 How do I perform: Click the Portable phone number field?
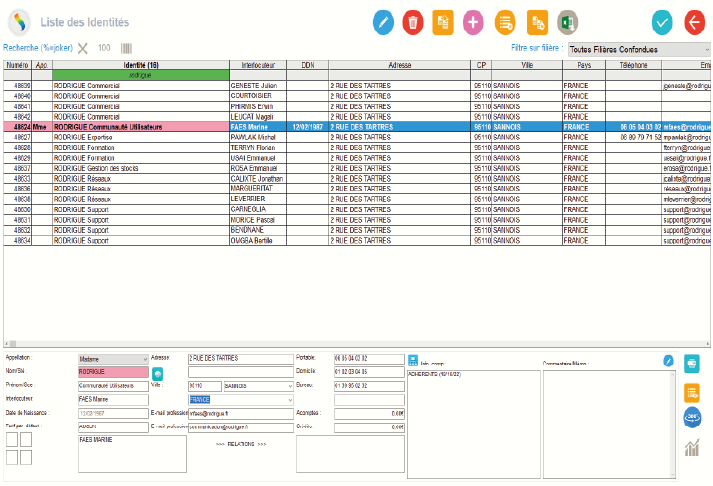click(x=369, y=359)
